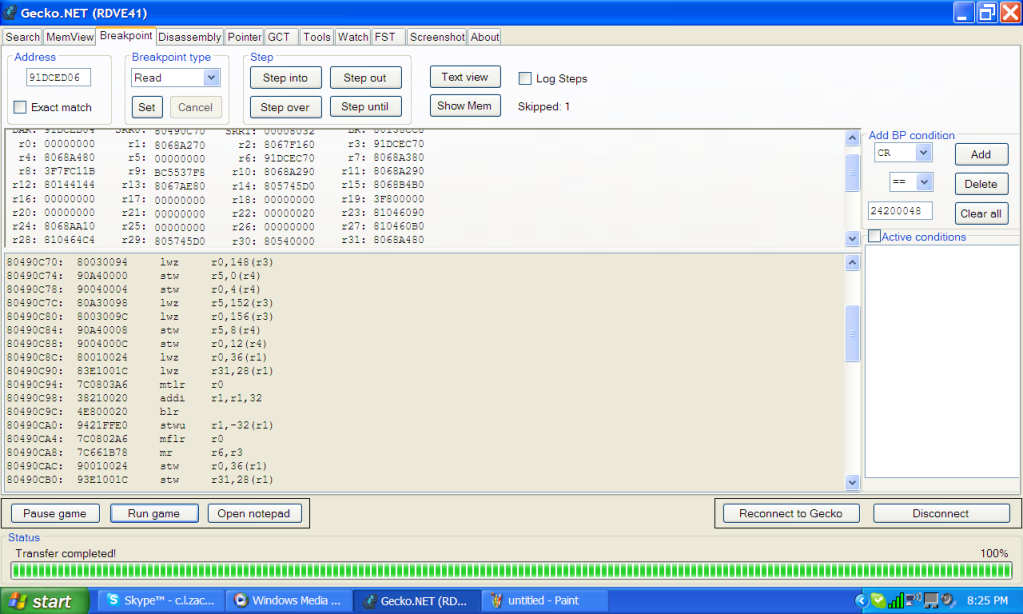Click the Step into button
This screenshot has width=1023, height=614.
(x=285, y=78)
